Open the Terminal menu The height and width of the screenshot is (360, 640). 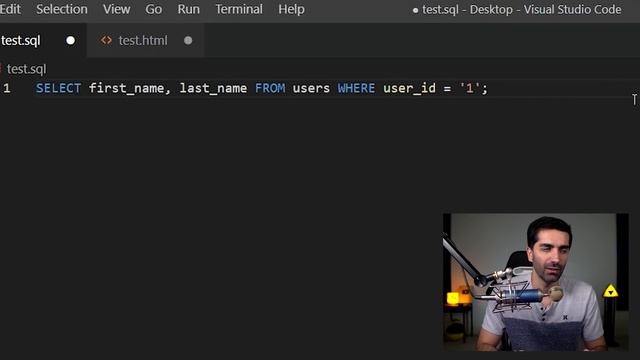point(239,9)
